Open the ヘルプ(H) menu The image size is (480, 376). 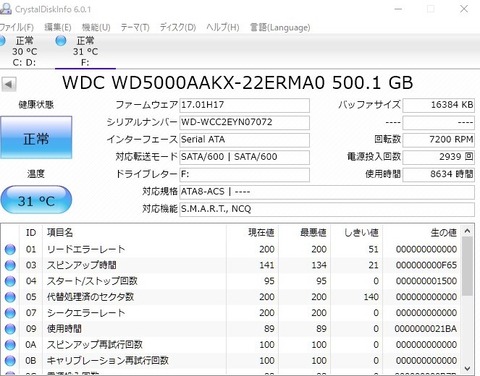click(x=223, y=27)
